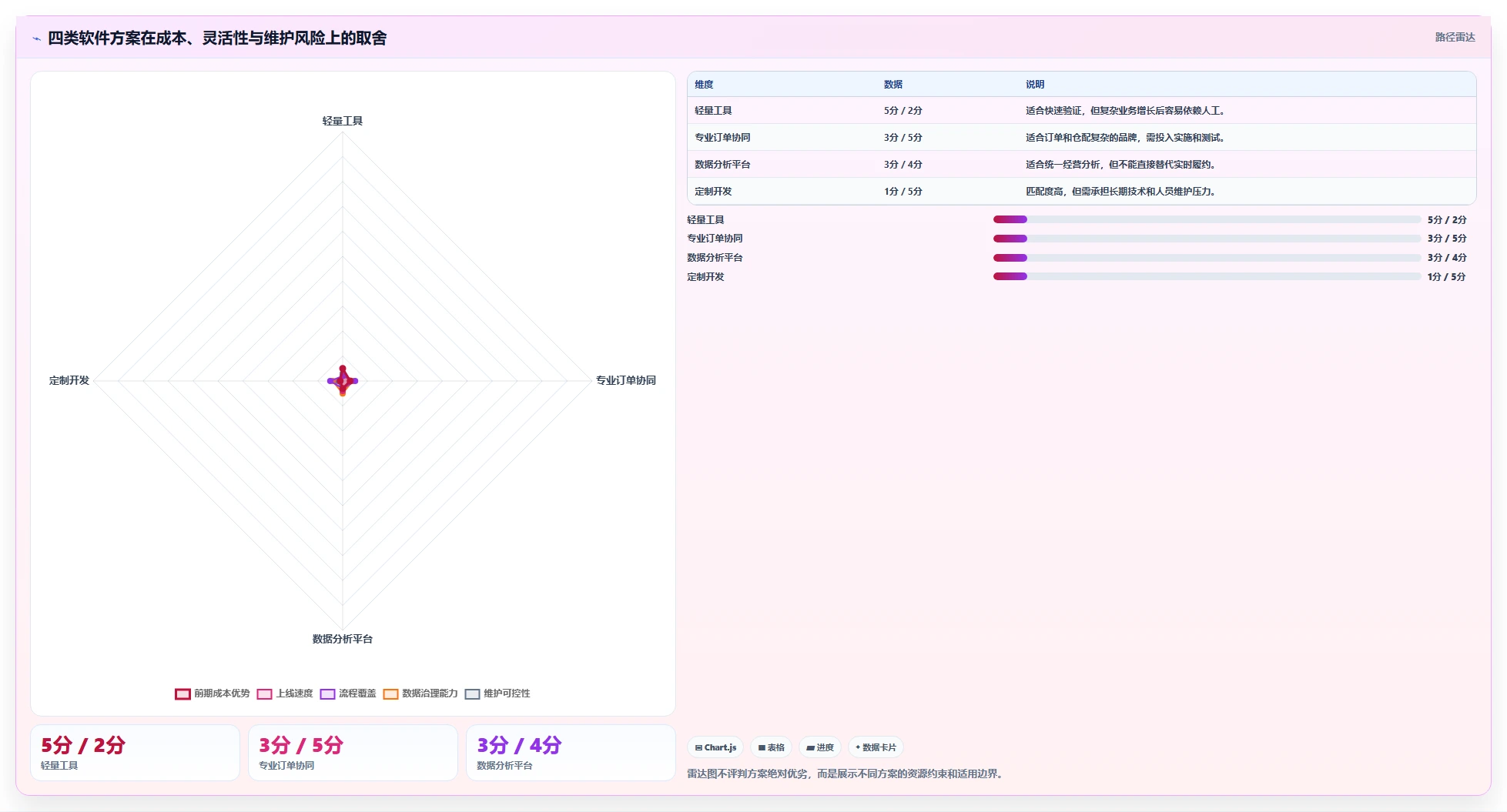Click description starting 适合订单和仓配复杂
1507x812 pixels.
point(1125,138)
